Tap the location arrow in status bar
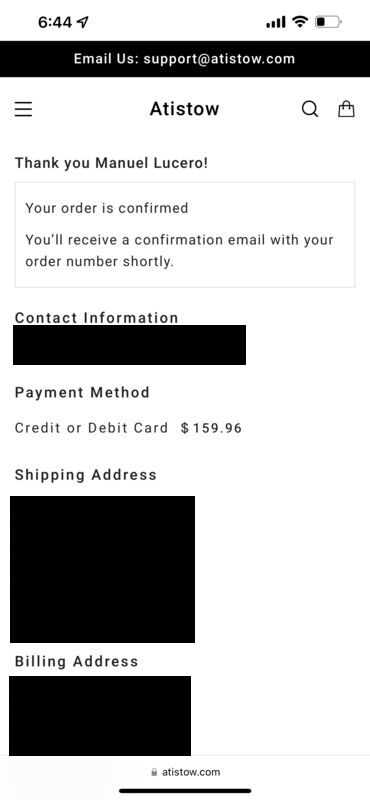 pyautogui.click(x=82, y=22)
